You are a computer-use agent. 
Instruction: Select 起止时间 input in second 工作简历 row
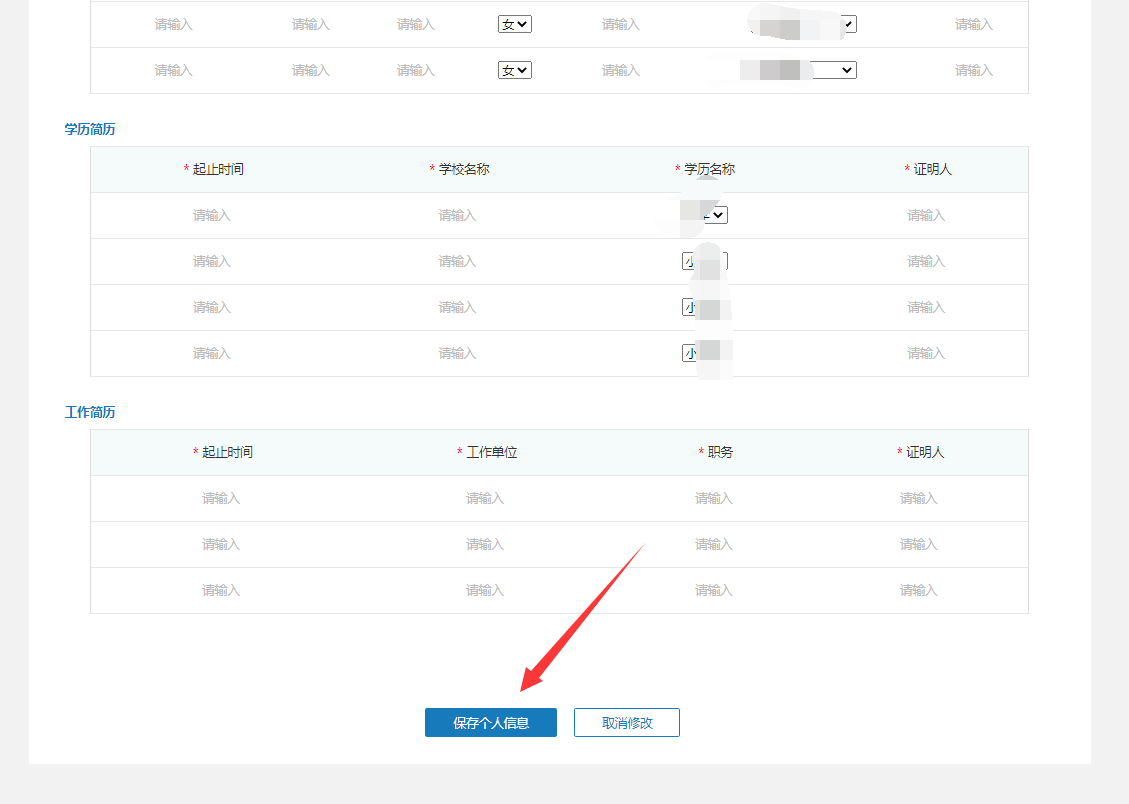coord(221,544)
